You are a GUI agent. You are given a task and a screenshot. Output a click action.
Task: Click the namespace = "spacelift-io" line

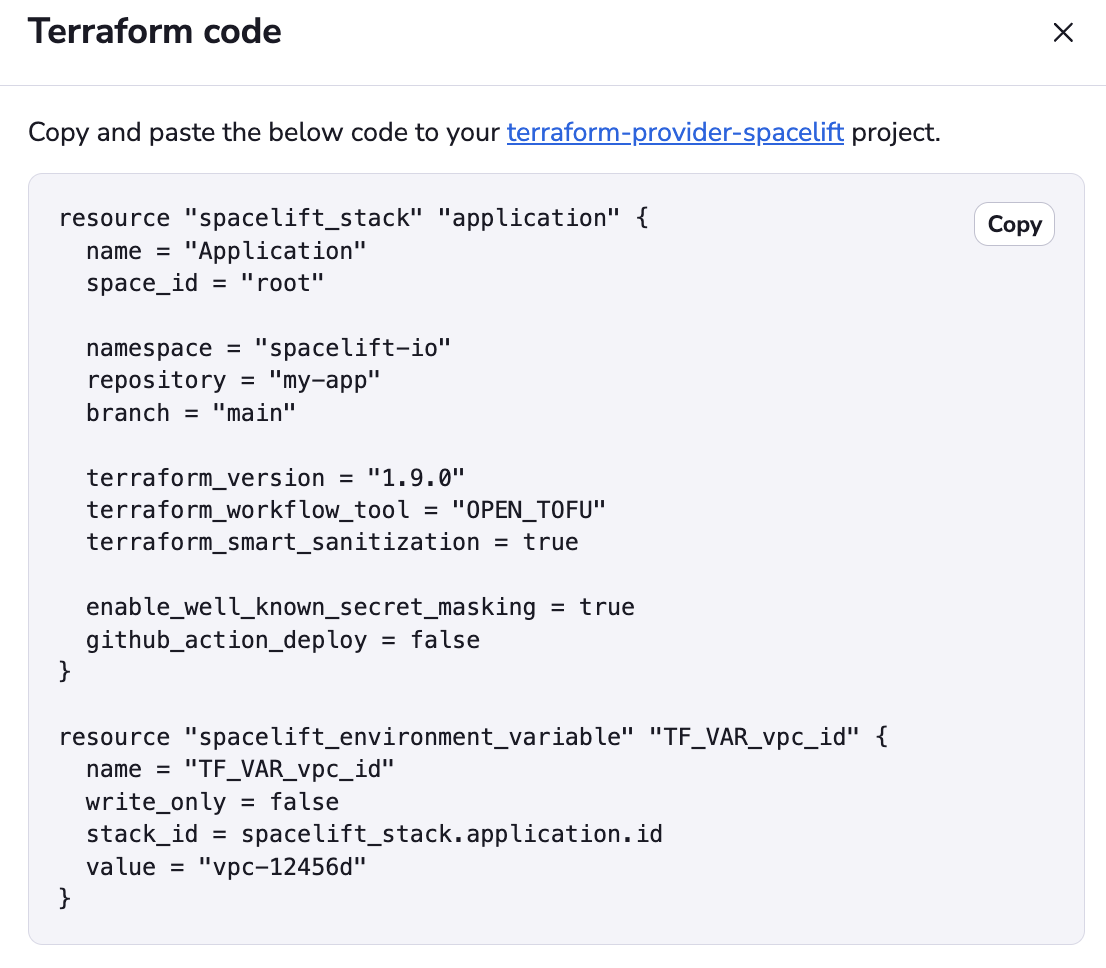pyautogui.click(x=268, y=348)
